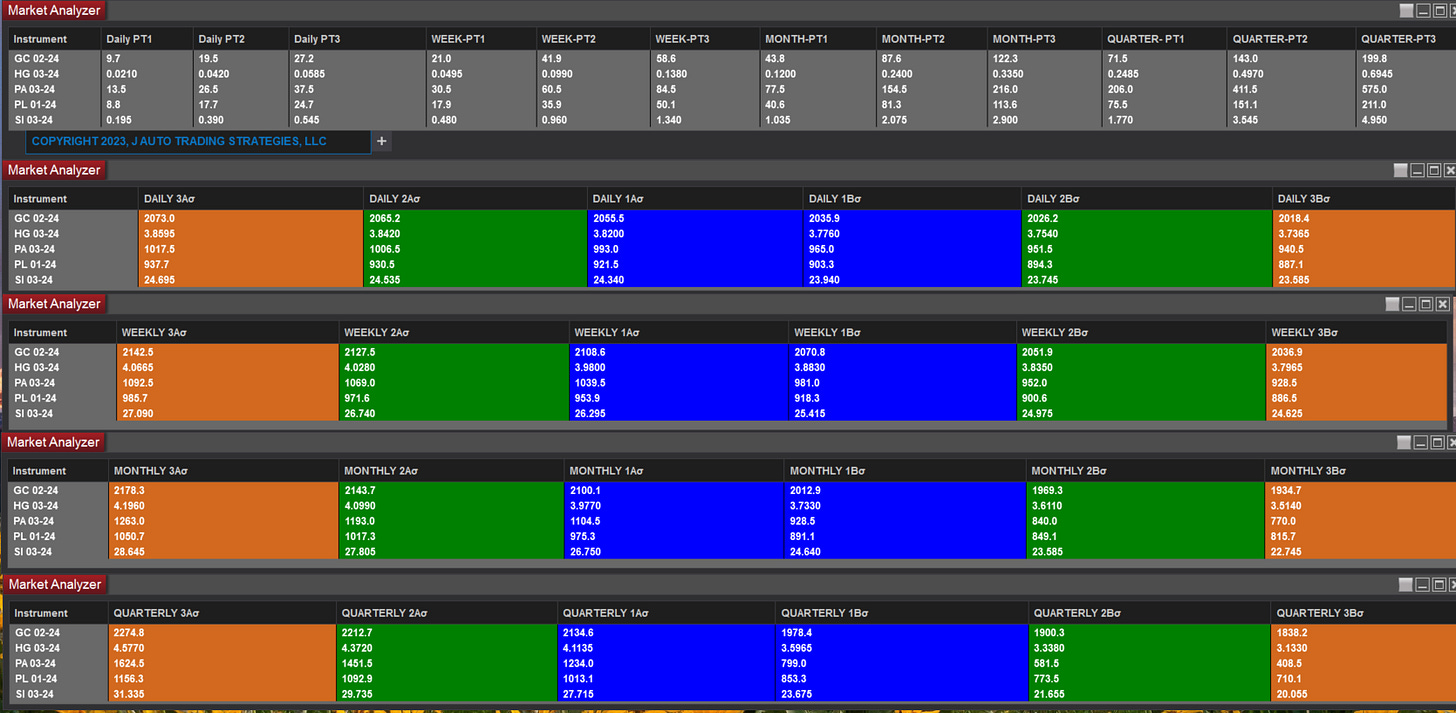Click the orange cell with value 2018.4
This screenshot has width=1456, height=713.
[1364, 218]
